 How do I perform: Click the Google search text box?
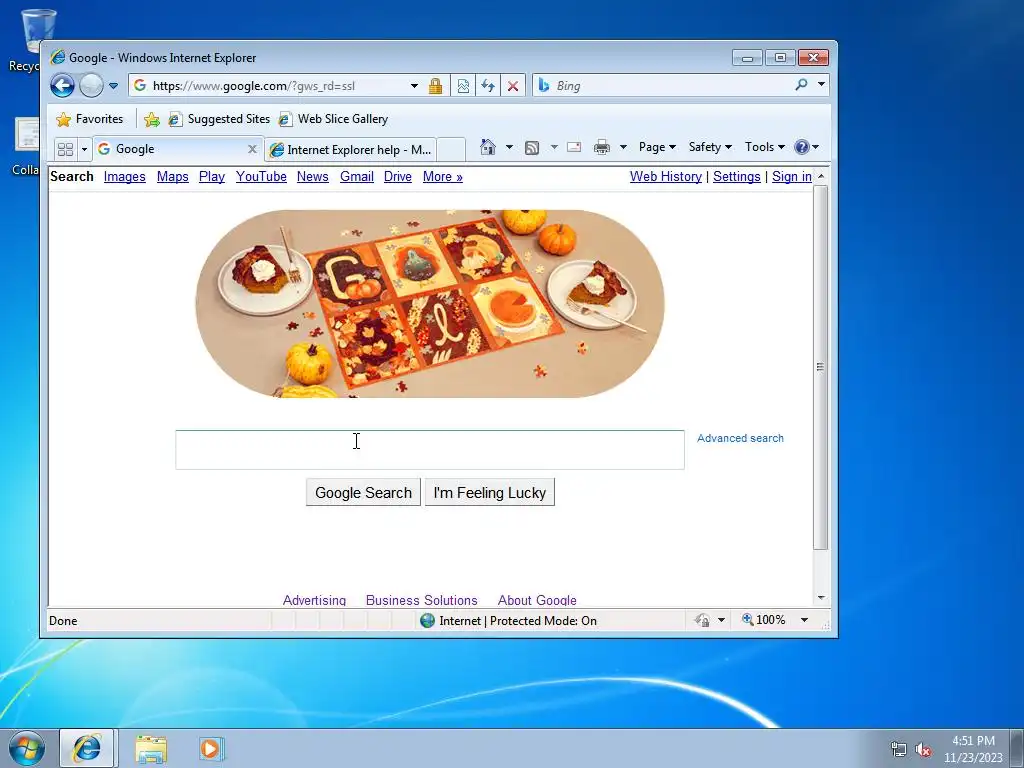(x=430, y=449)
